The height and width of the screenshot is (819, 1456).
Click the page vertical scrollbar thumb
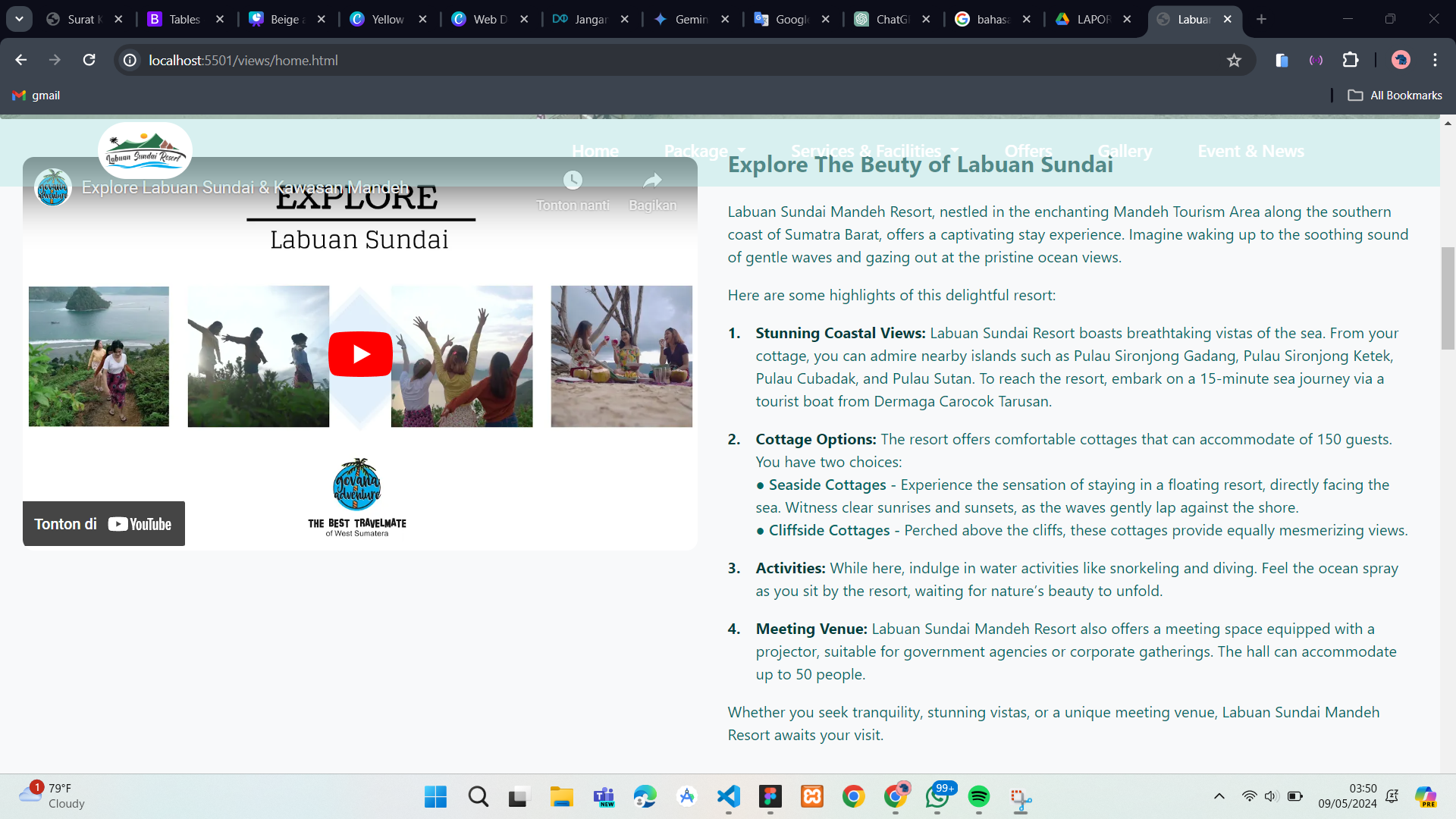click(x=1448, y=298)
